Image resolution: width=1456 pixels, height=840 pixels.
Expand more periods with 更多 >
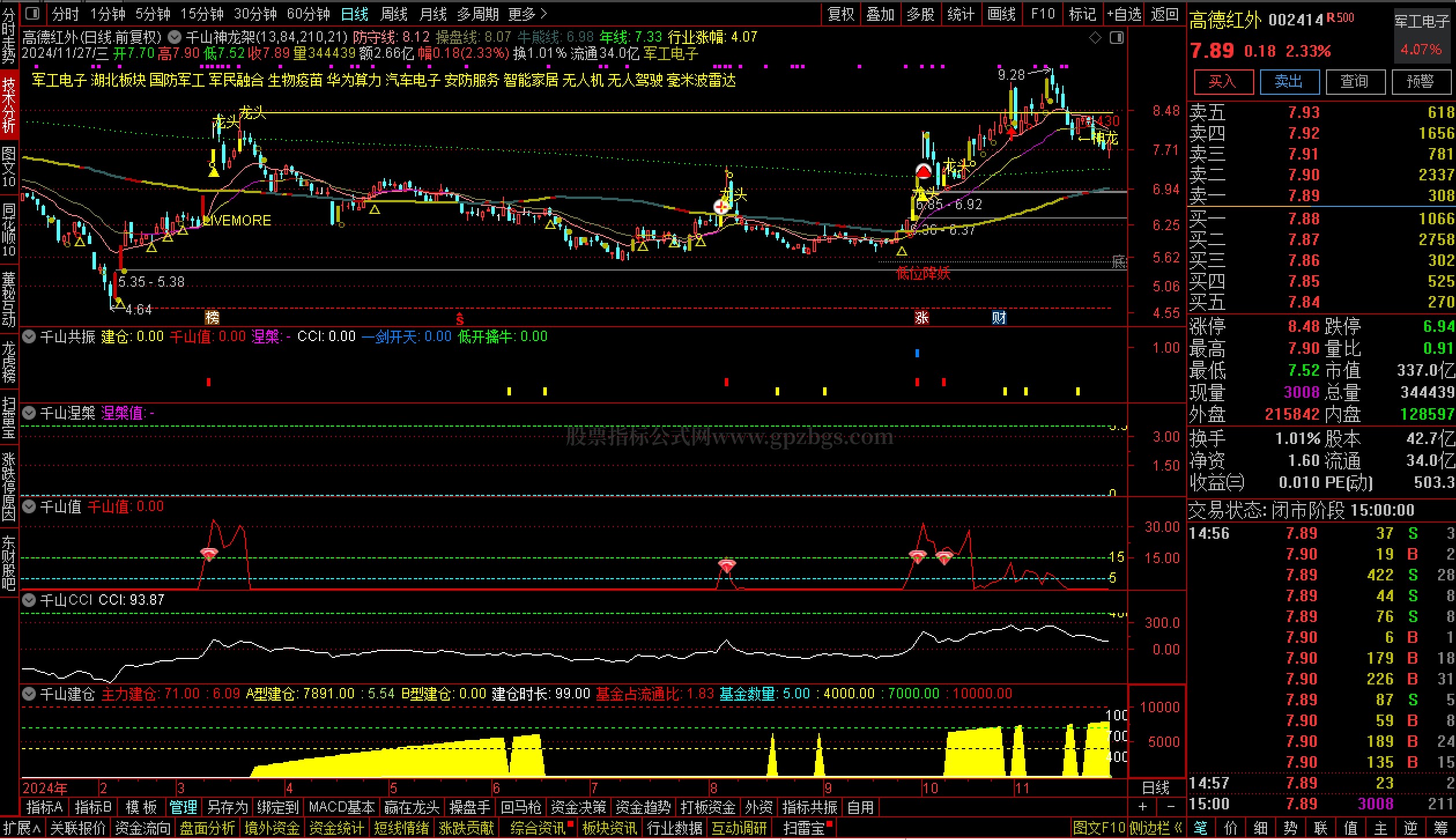tap(528, 14)
